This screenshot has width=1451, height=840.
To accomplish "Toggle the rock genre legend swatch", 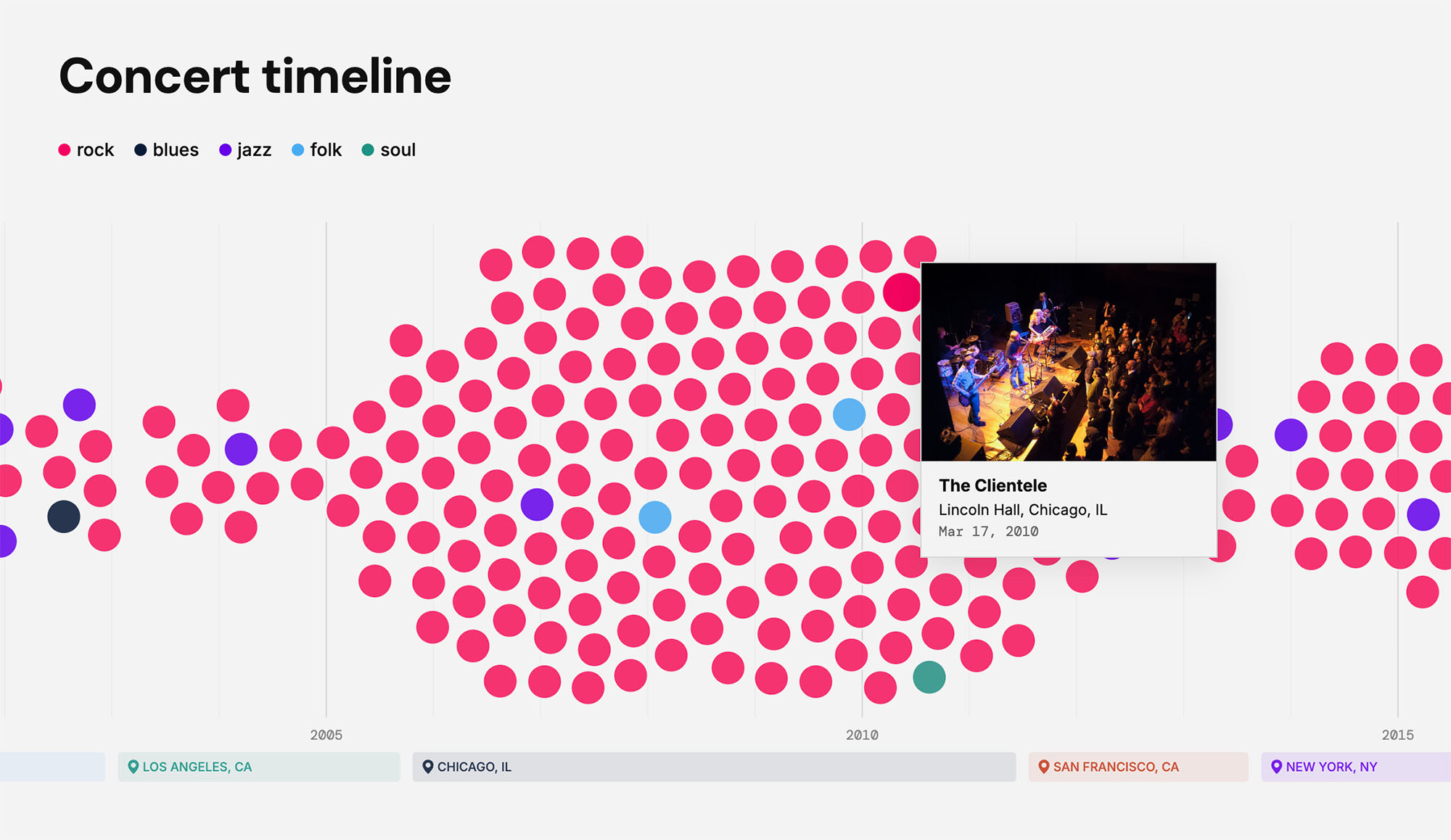I will tap(65, 149).
